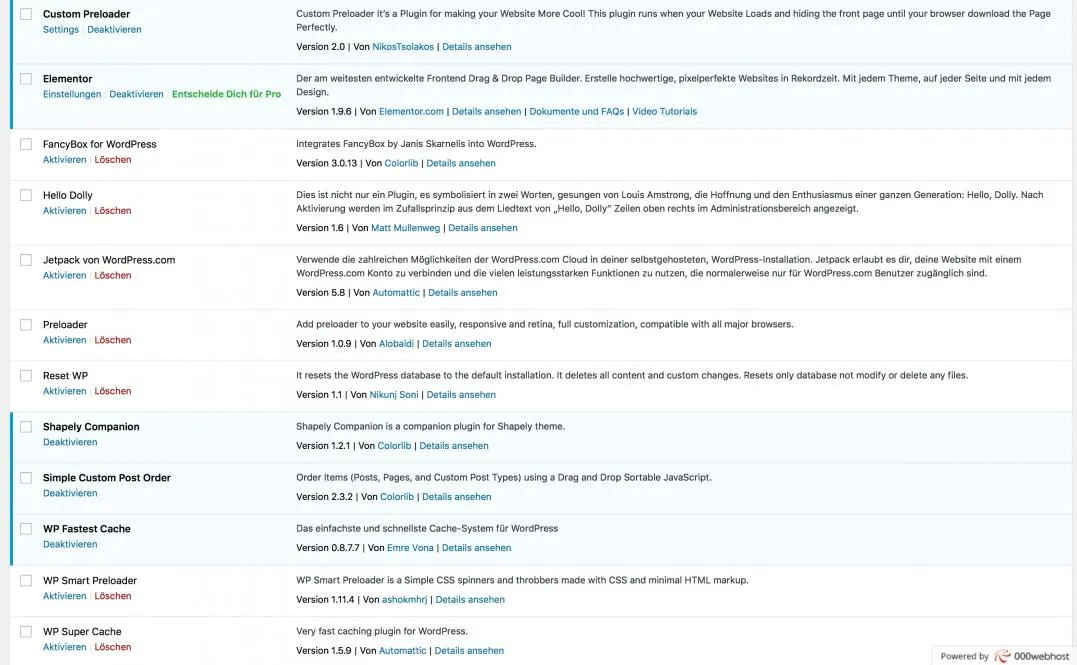Image resolution: width=1077 pixels, height=665 pixels.
Task: View details for Simple Custom Post Order
Action: coord(457,497)
